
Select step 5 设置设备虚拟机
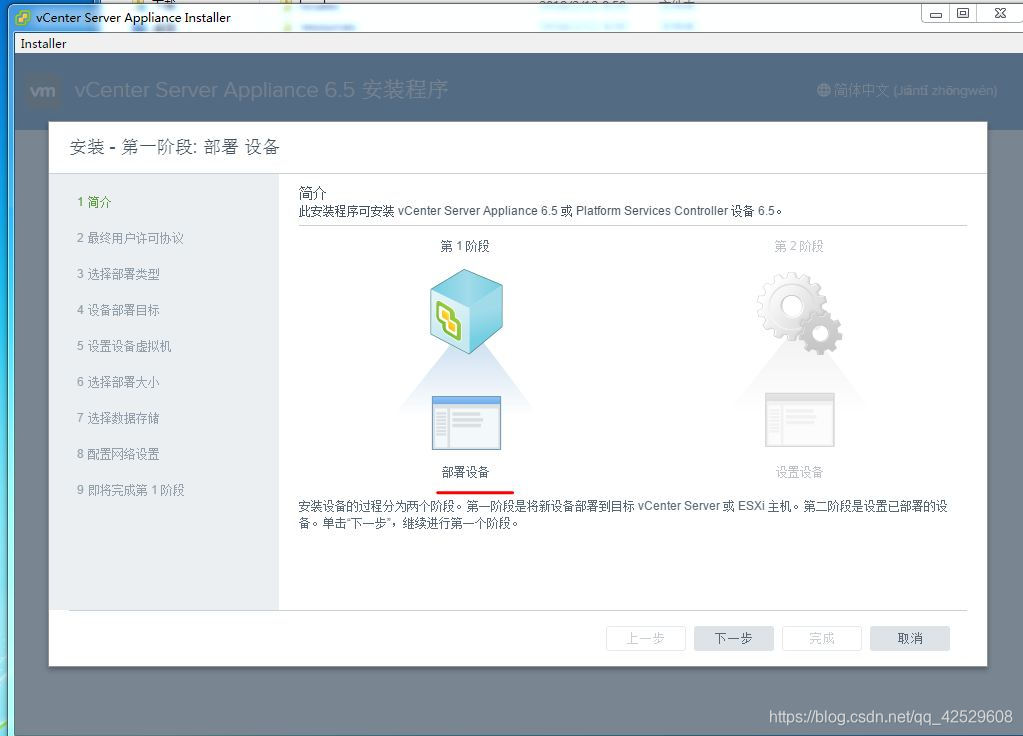124,346
